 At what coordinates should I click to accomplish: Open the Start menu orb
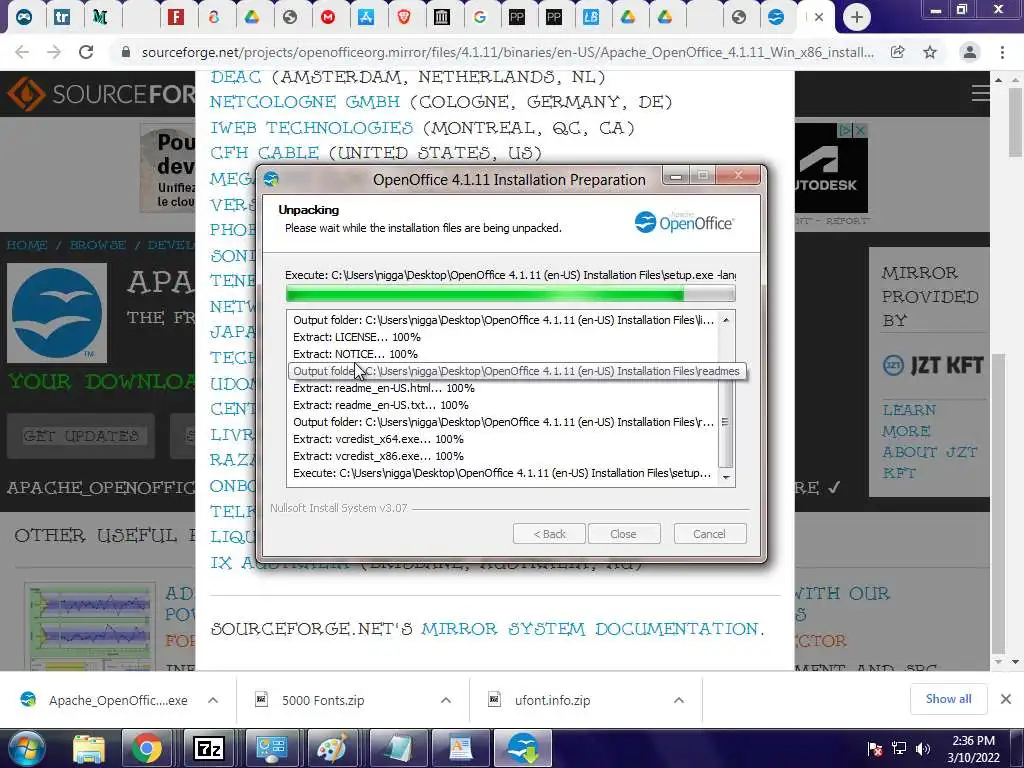click(x=25, y=748)
